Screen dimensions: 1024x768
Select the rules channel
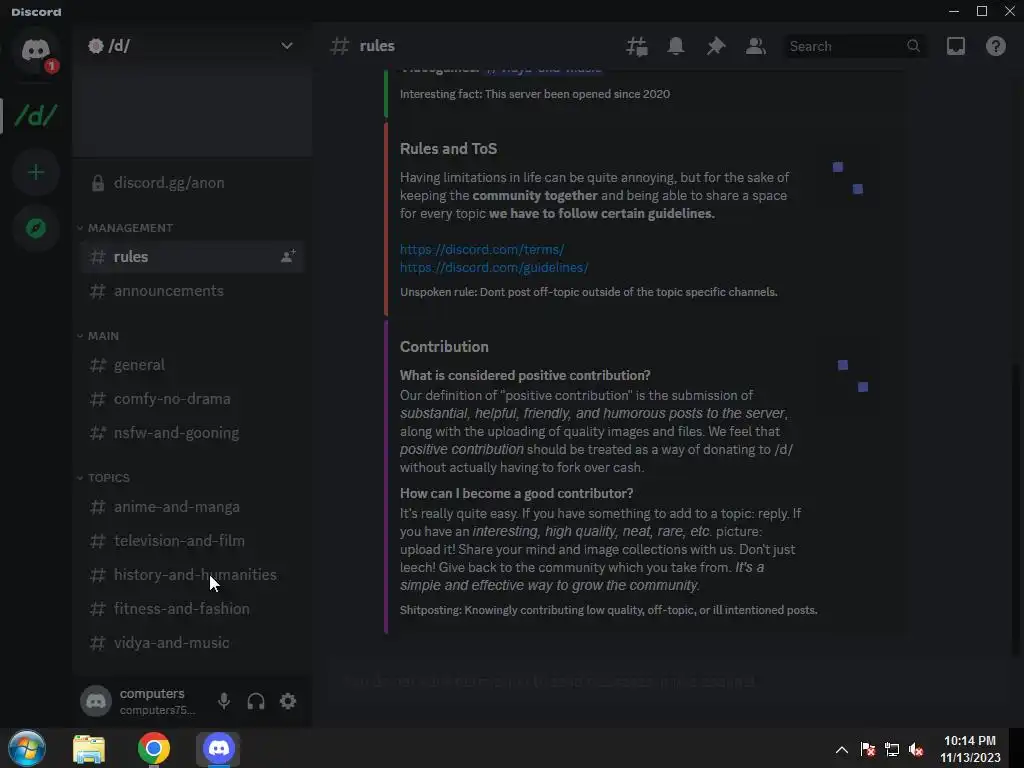coord(192,257)
